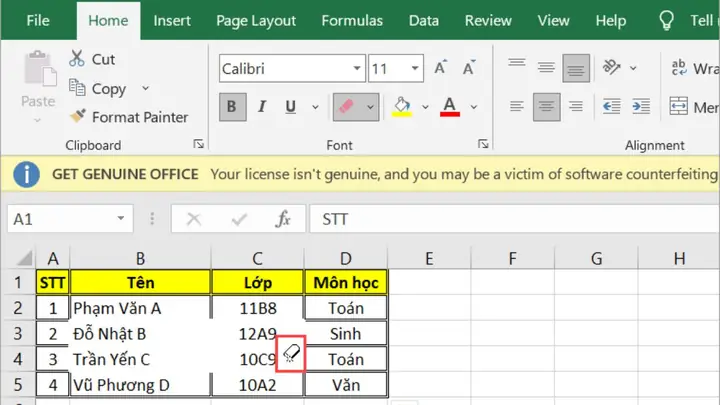Click the Insert Function fx icon
Screen dimensions: 720x405
click(x=283, y=219)
